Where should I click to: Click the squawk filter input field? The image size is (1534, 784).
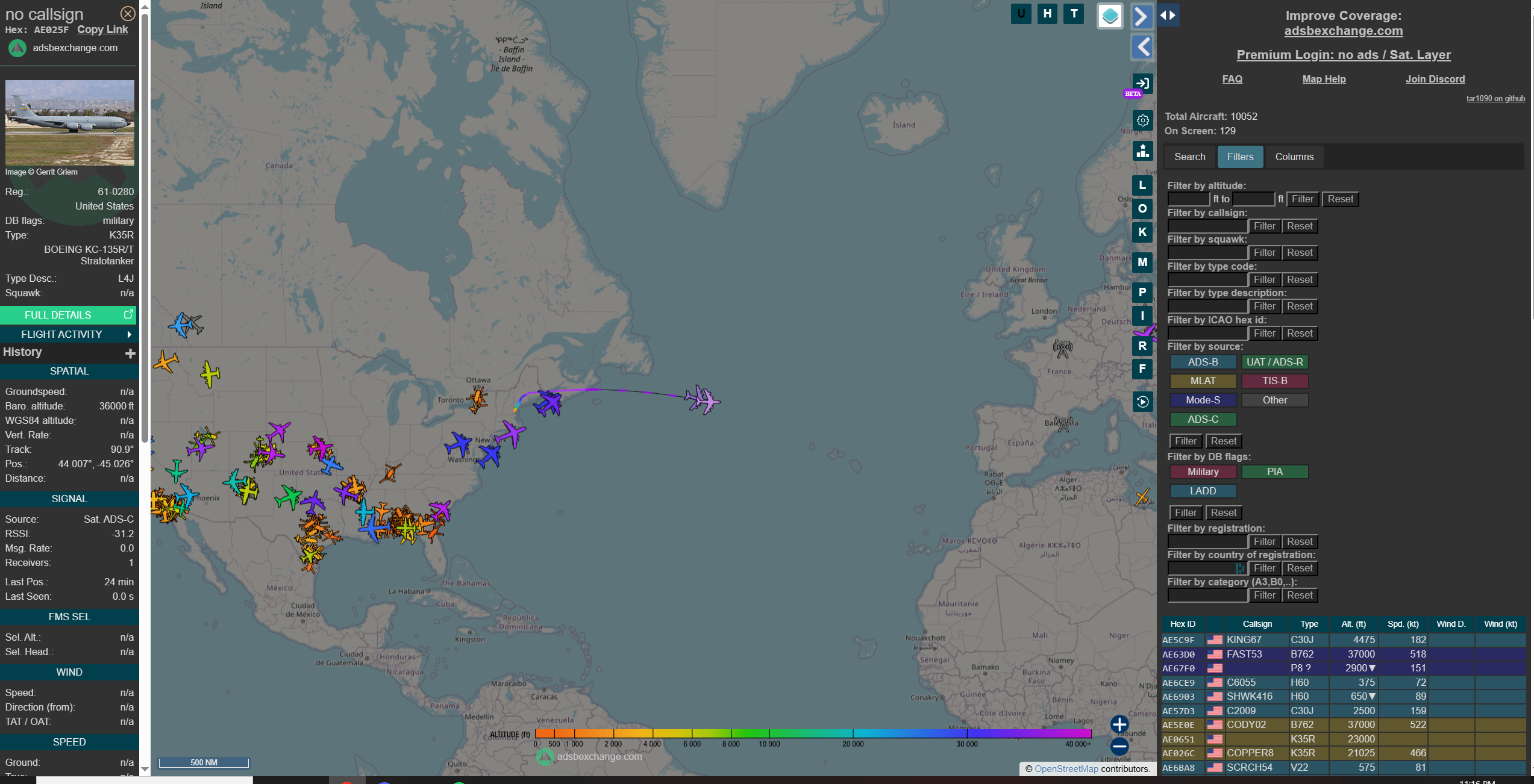pyautogui.click(x=1207, y=253)
